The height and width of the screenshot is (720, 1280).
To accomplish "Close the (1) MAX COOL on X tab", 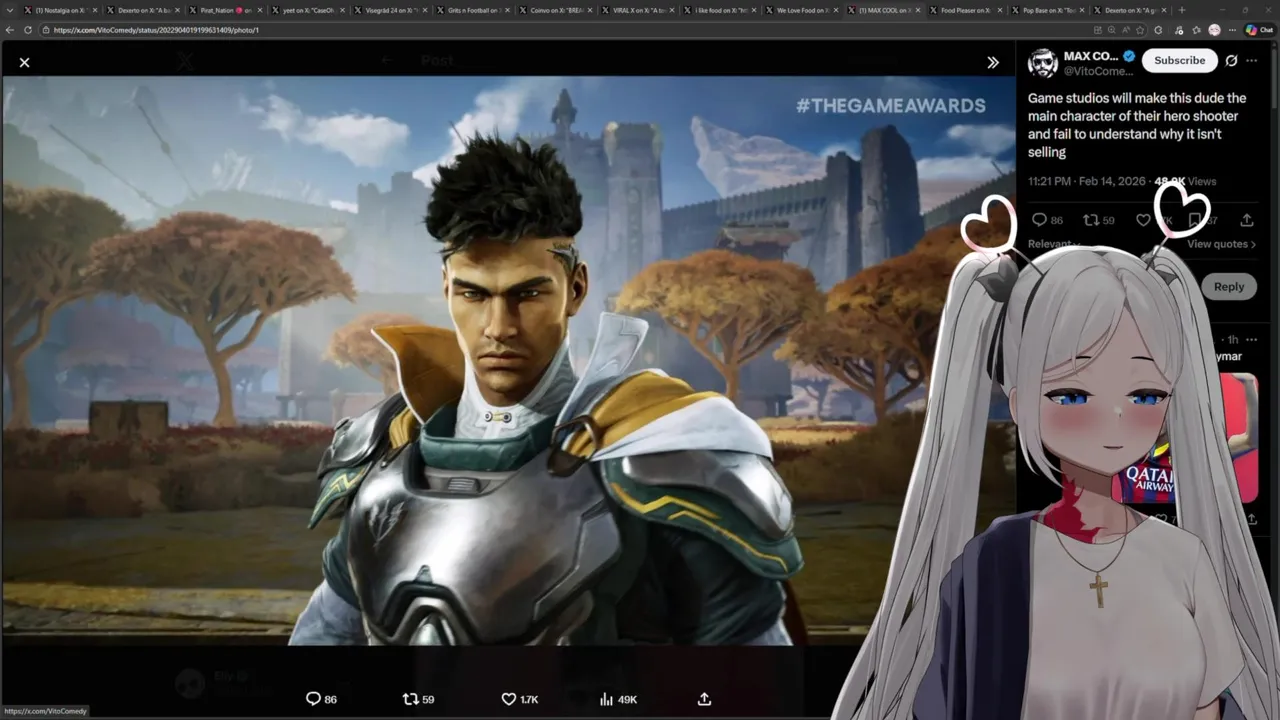I will coord(917,10).
